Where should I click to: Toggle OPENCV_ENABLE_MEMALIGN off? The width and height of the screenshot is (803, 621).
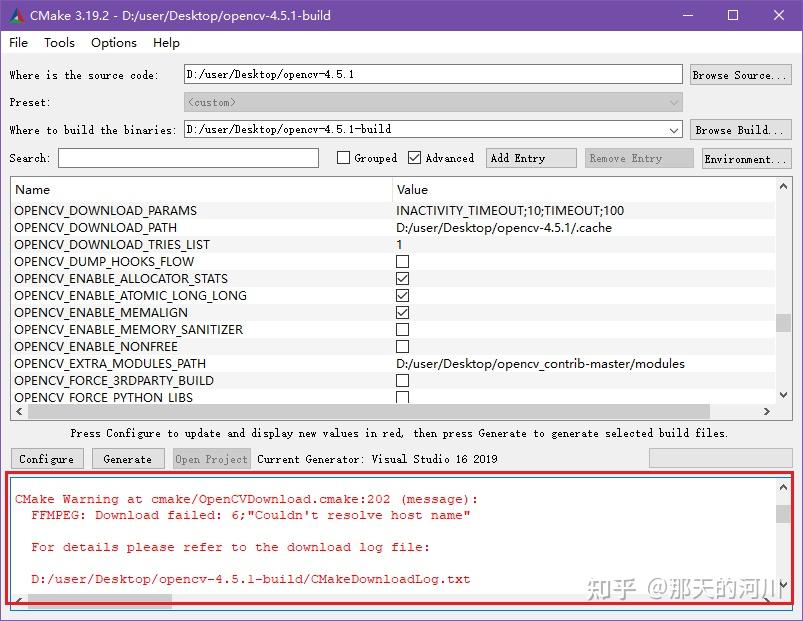[x=402, y=312]
